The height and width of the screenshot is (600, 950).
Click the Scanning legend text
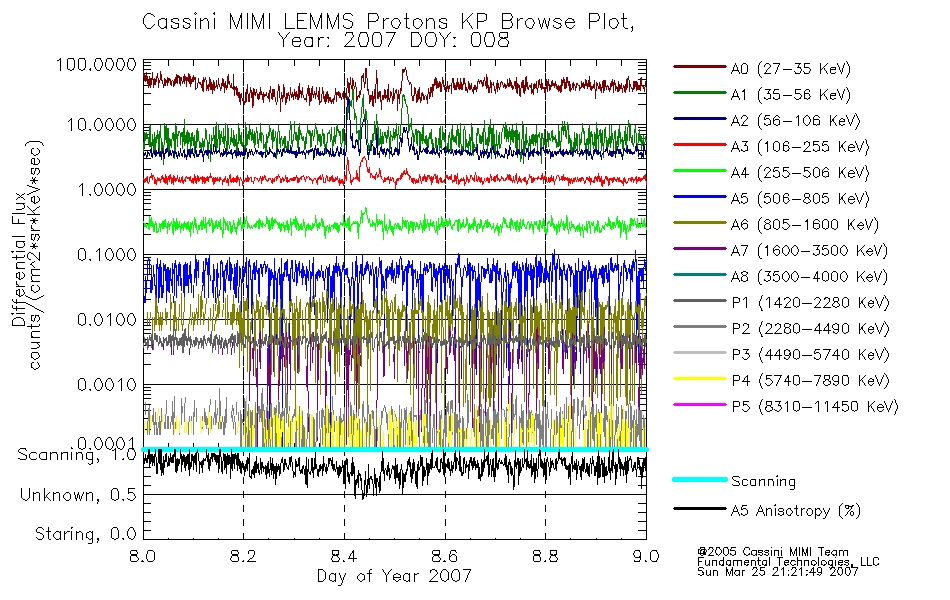[x=763, y=482]
